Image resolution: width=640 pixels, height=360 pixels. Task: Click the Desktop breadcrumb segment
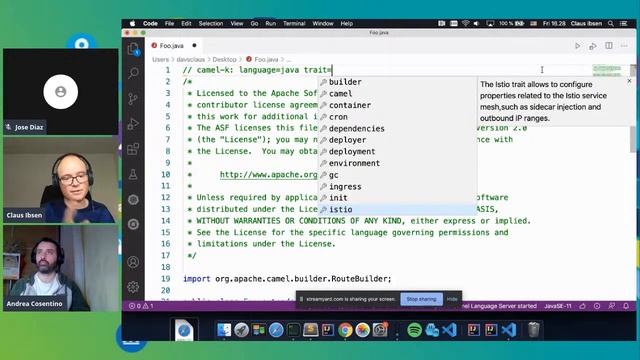(x=224, y=60)
